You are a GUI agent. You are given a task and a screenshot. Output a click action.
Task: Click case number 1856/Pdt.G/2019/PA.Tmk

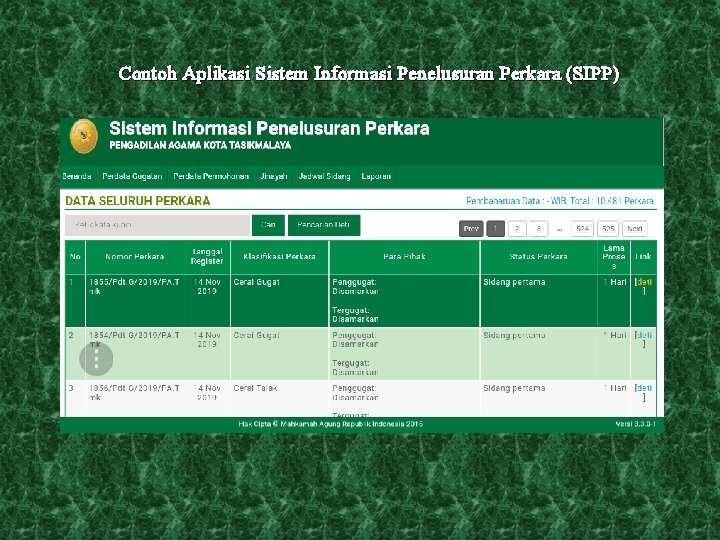coord(134,393)
